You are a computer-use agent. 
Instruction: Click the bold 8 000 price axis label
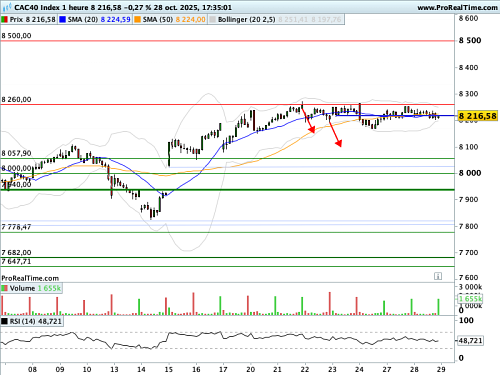(470, 173)
